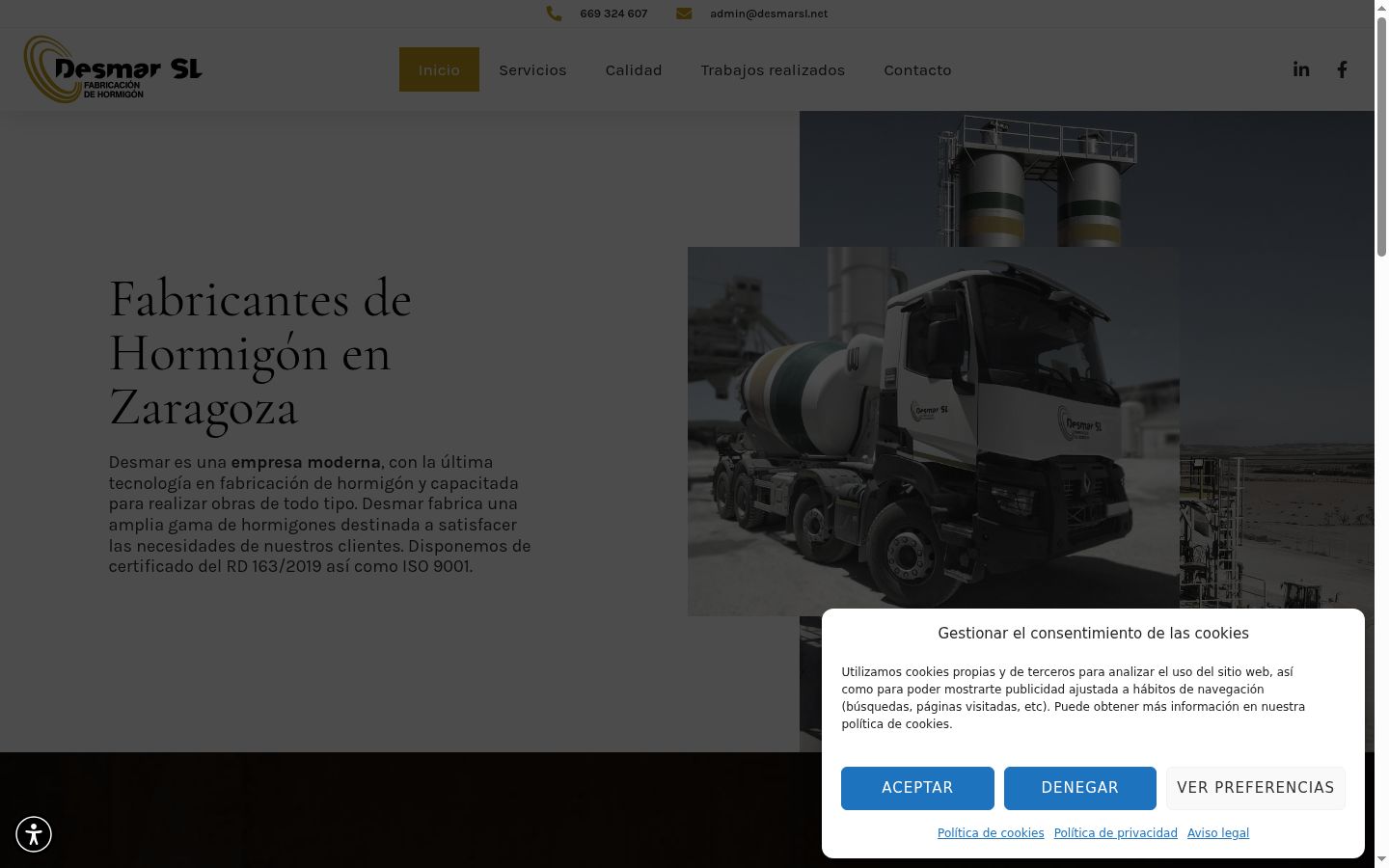Follow the Política de privacidad link
Image resolution: width=1389 pixels, height=868 pixels.
click(x=1115, y=833)
